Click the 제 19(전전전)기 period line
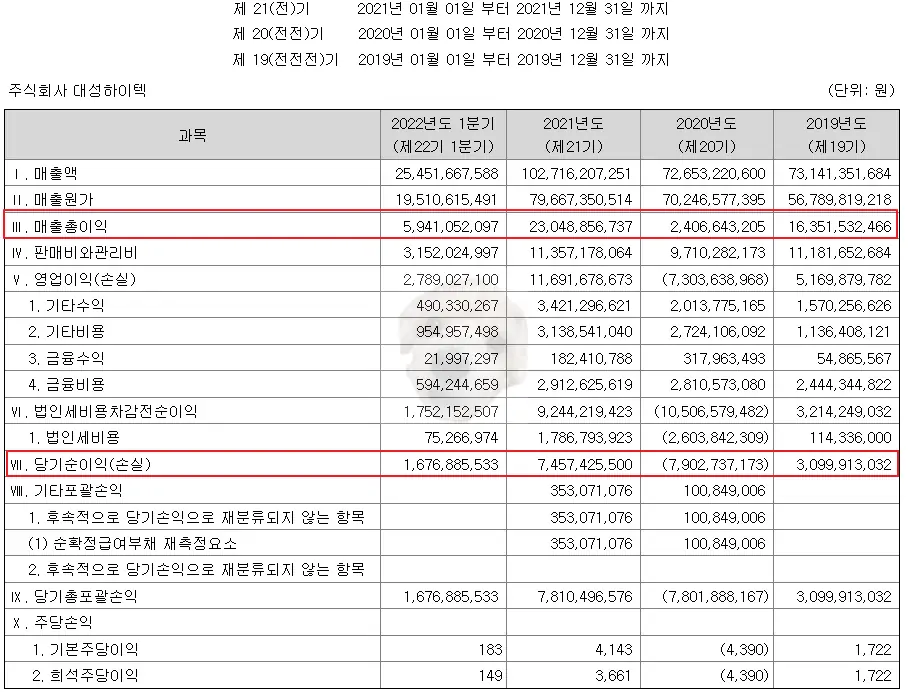 tap(452, 59)
